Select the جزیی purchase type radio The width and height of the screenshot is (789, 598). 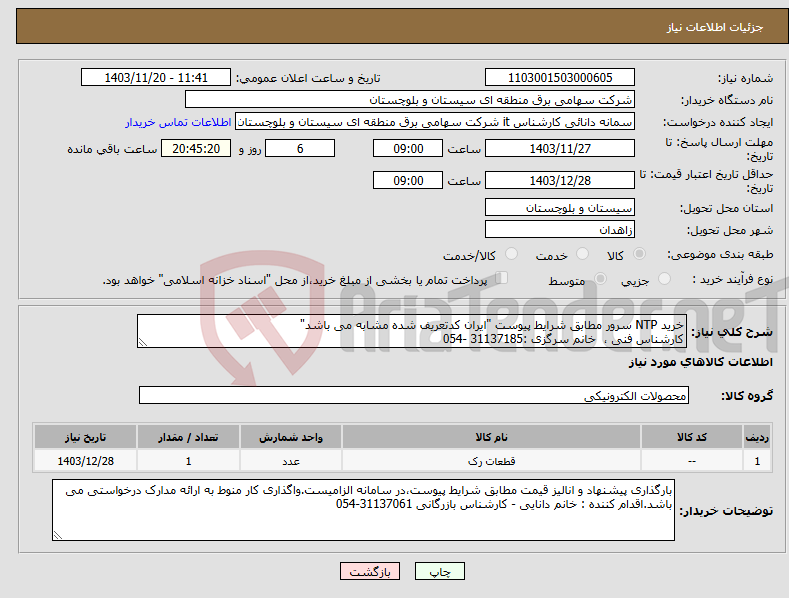point(664,279)
